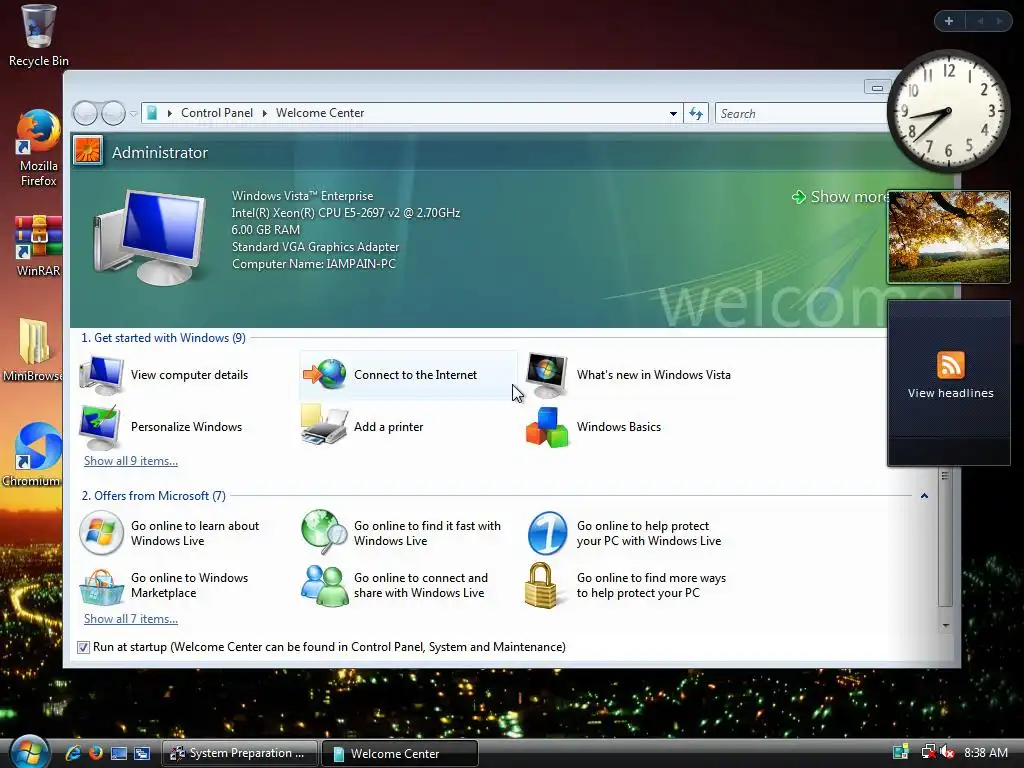Screen dimensions: 1024x768
Task: Expand the arrow before Welcome Center breadcrumb
Action: tap(265, 113)
